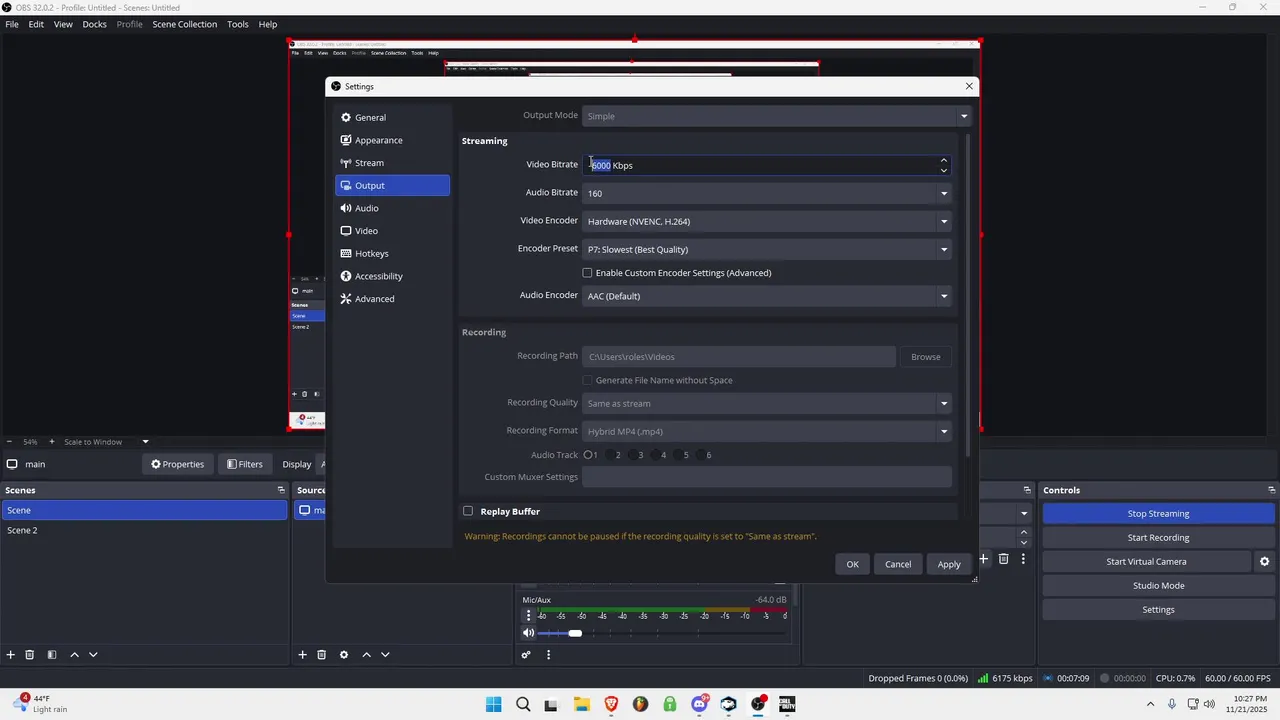Open Brave browser on taskbar

click(x=611, y=704)
